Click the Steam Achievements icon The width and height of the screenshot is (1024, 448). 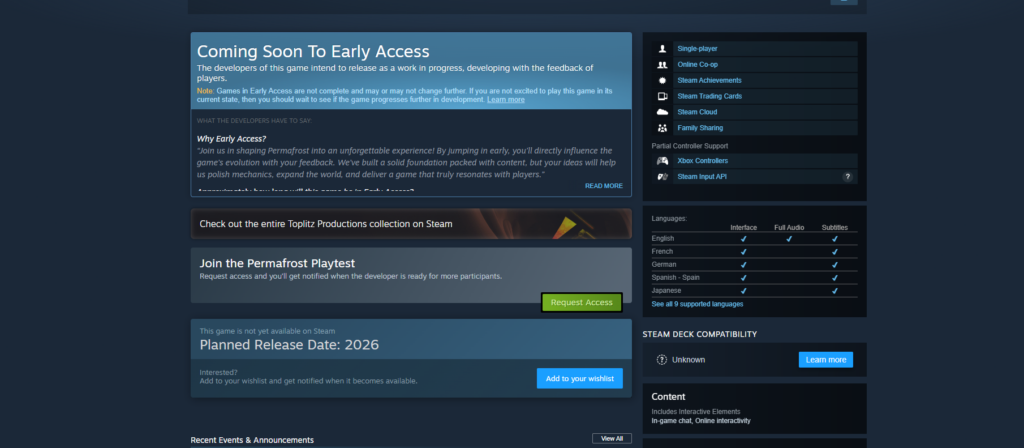point(662,80)
